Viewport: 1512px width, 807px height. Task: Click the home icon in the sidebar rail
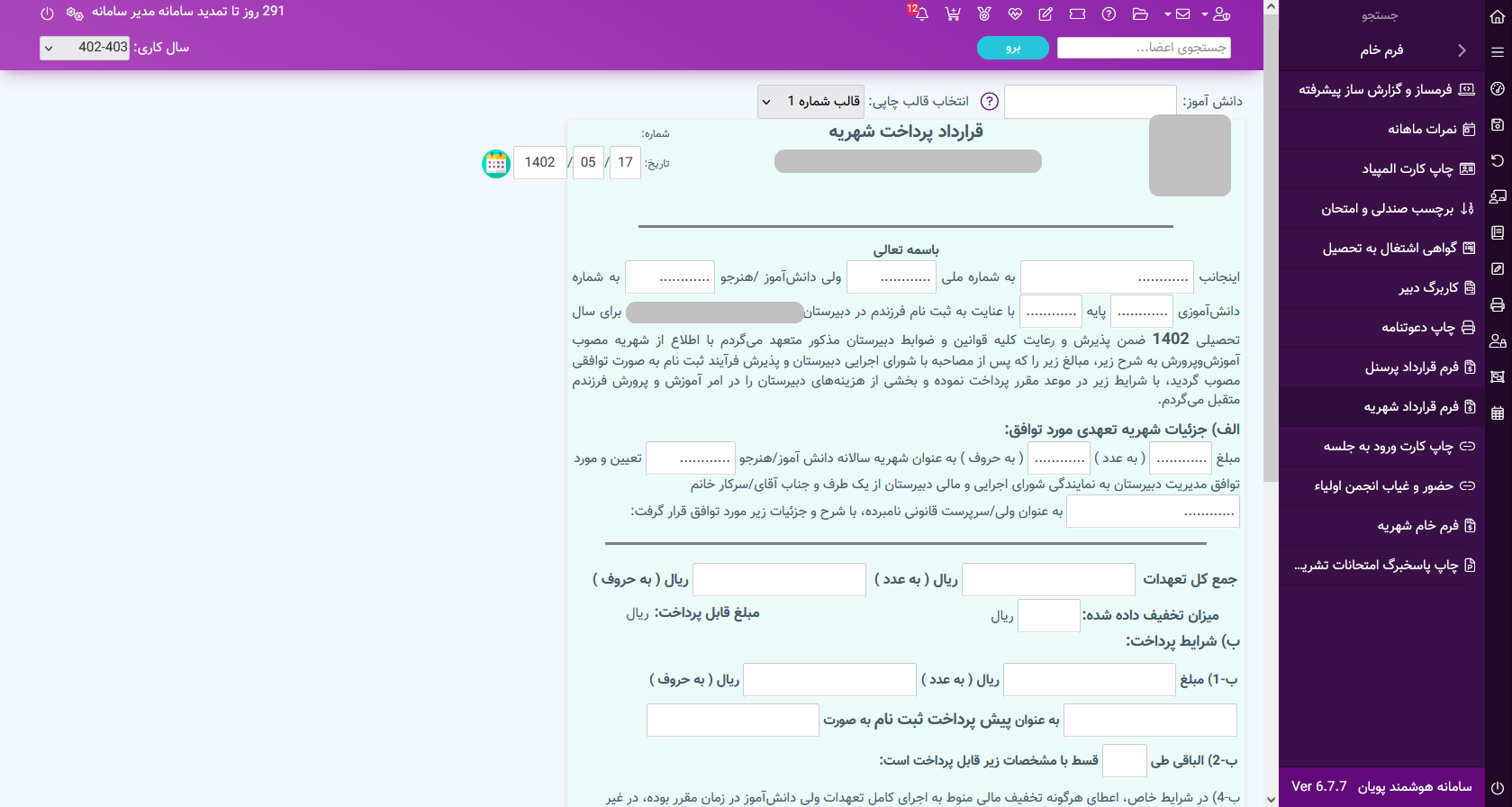1498,16
